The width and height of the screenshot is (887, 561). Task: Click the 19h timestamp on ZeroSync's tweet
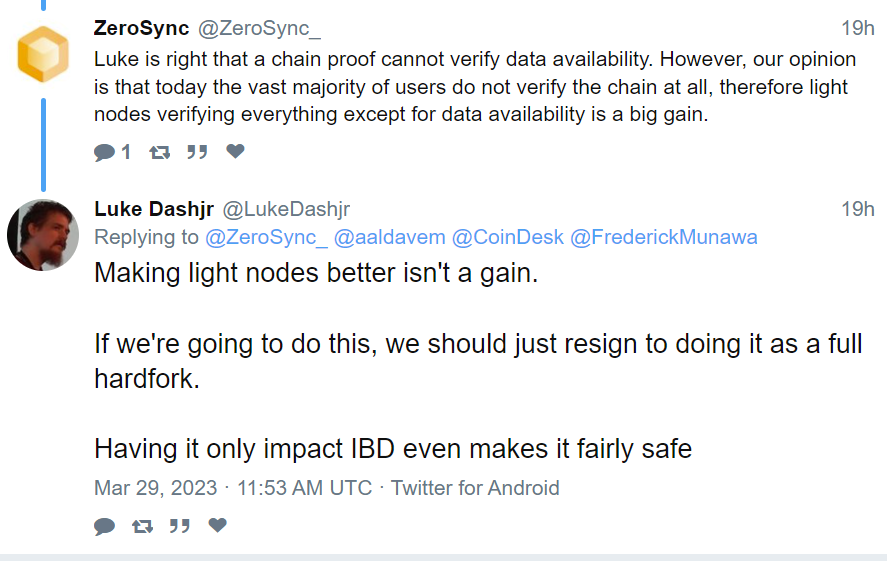click(x=857, y=27)
